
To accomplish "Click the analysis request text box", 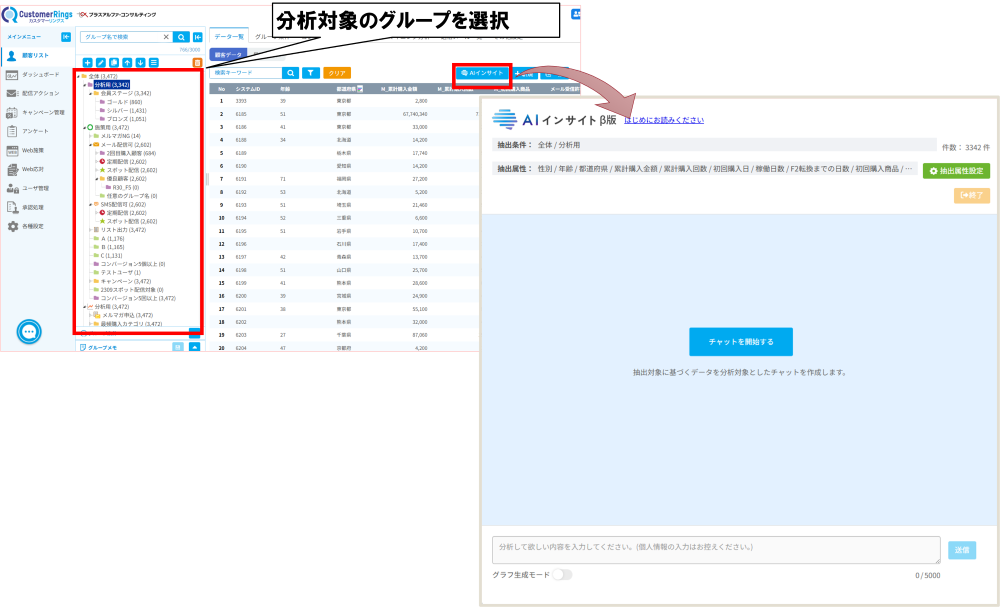I will coord(716,550).
